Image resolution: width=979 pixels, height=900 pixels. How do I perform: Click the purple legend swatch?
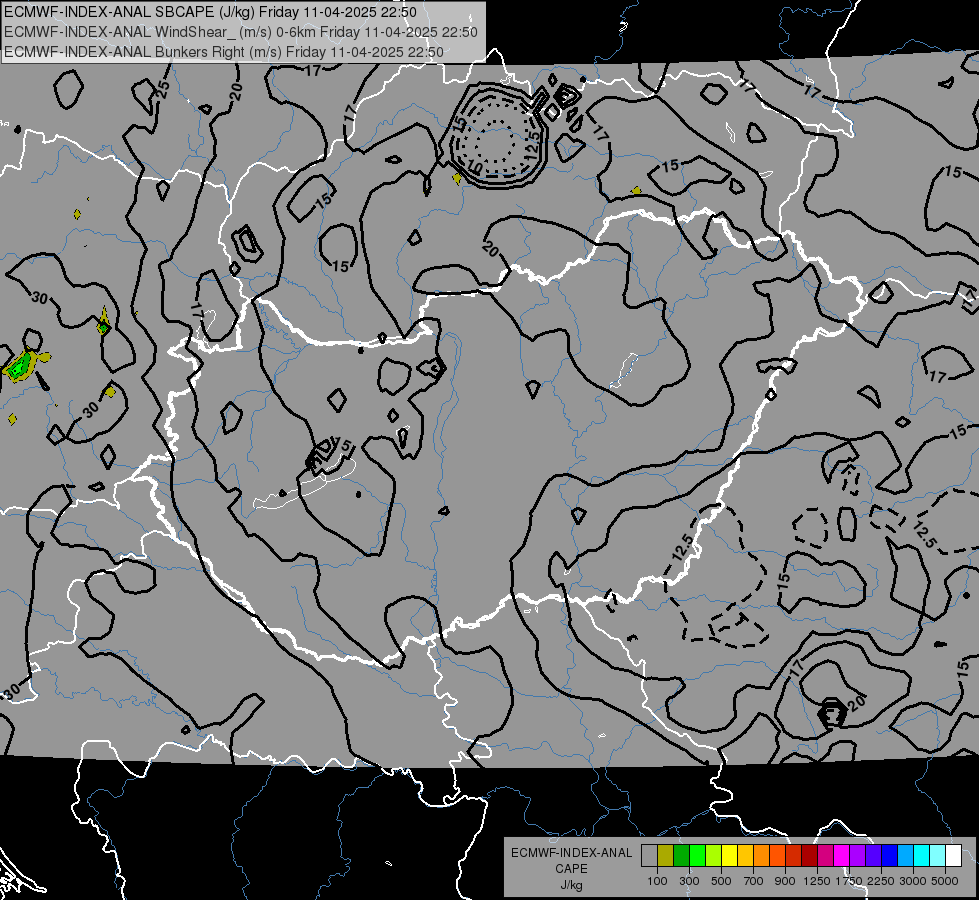tap(858, 855)
